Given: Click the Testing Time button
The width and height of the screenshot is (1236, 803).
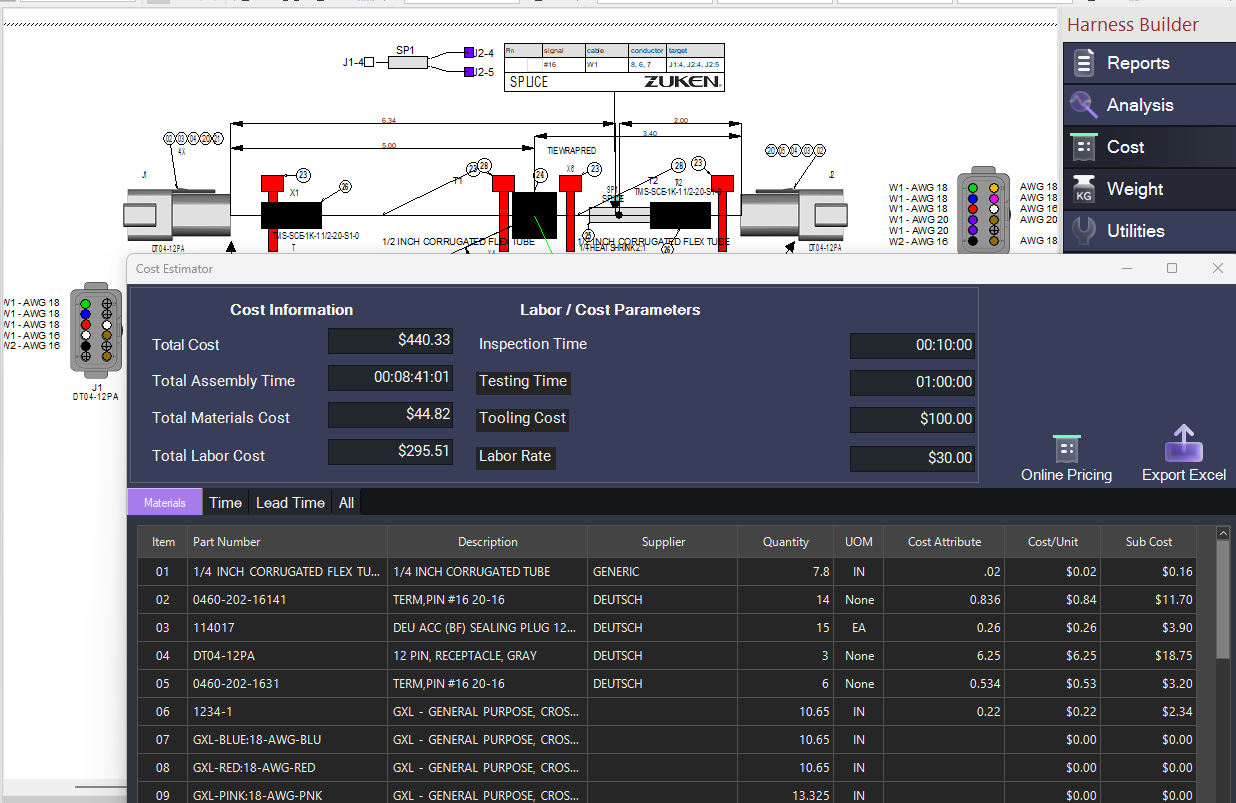Looking at the screenshot, I should click(523, 381).
